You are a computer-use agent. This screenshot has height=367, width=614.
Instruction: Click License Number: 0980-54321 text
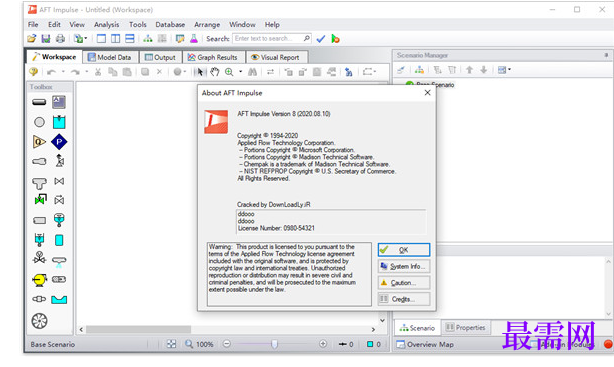pos(276,228)
